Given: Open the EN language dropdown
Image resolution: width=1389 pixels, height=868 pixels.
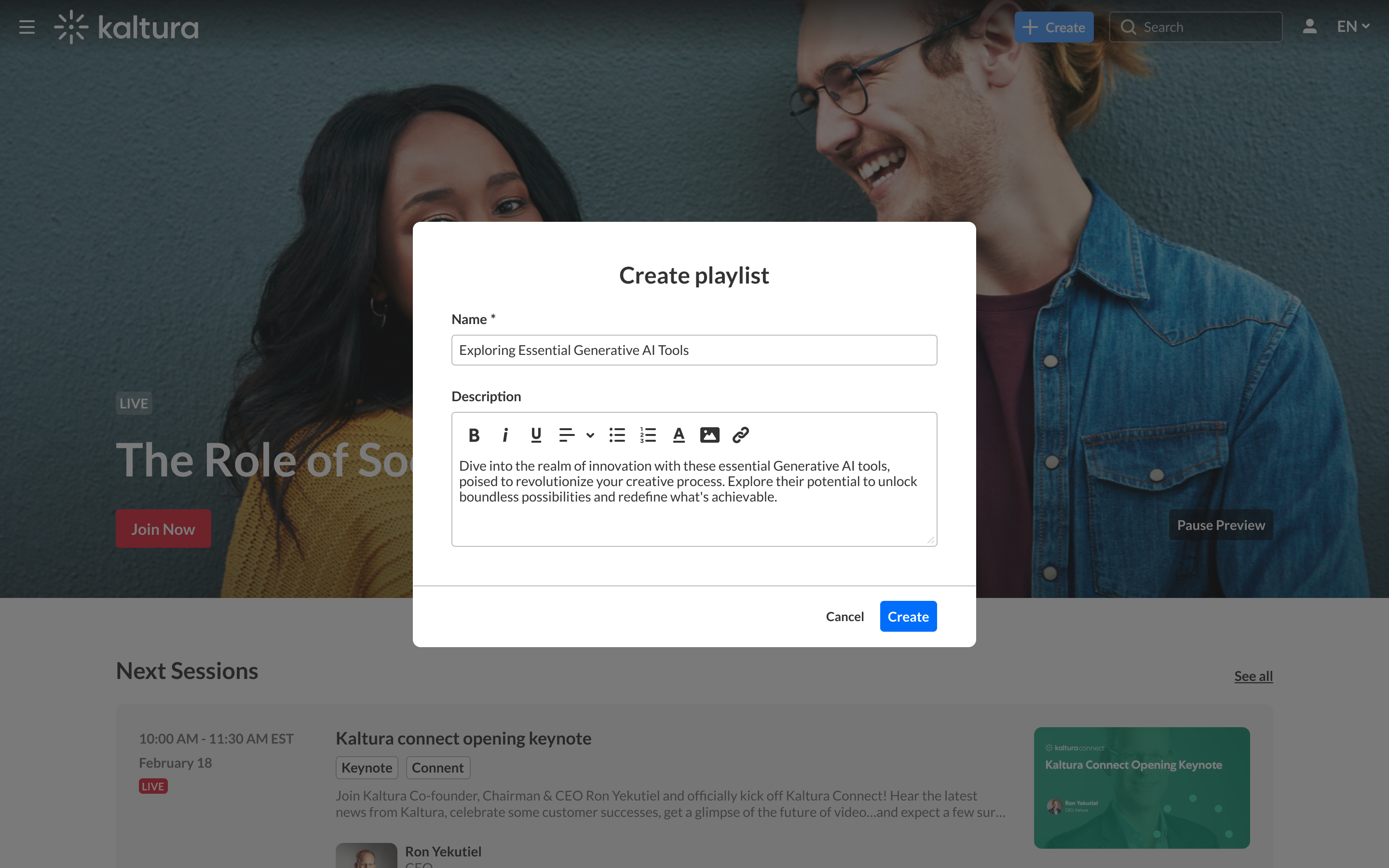Looking at the screenshot, I should pyautogui.click(x=1353, y=27).
